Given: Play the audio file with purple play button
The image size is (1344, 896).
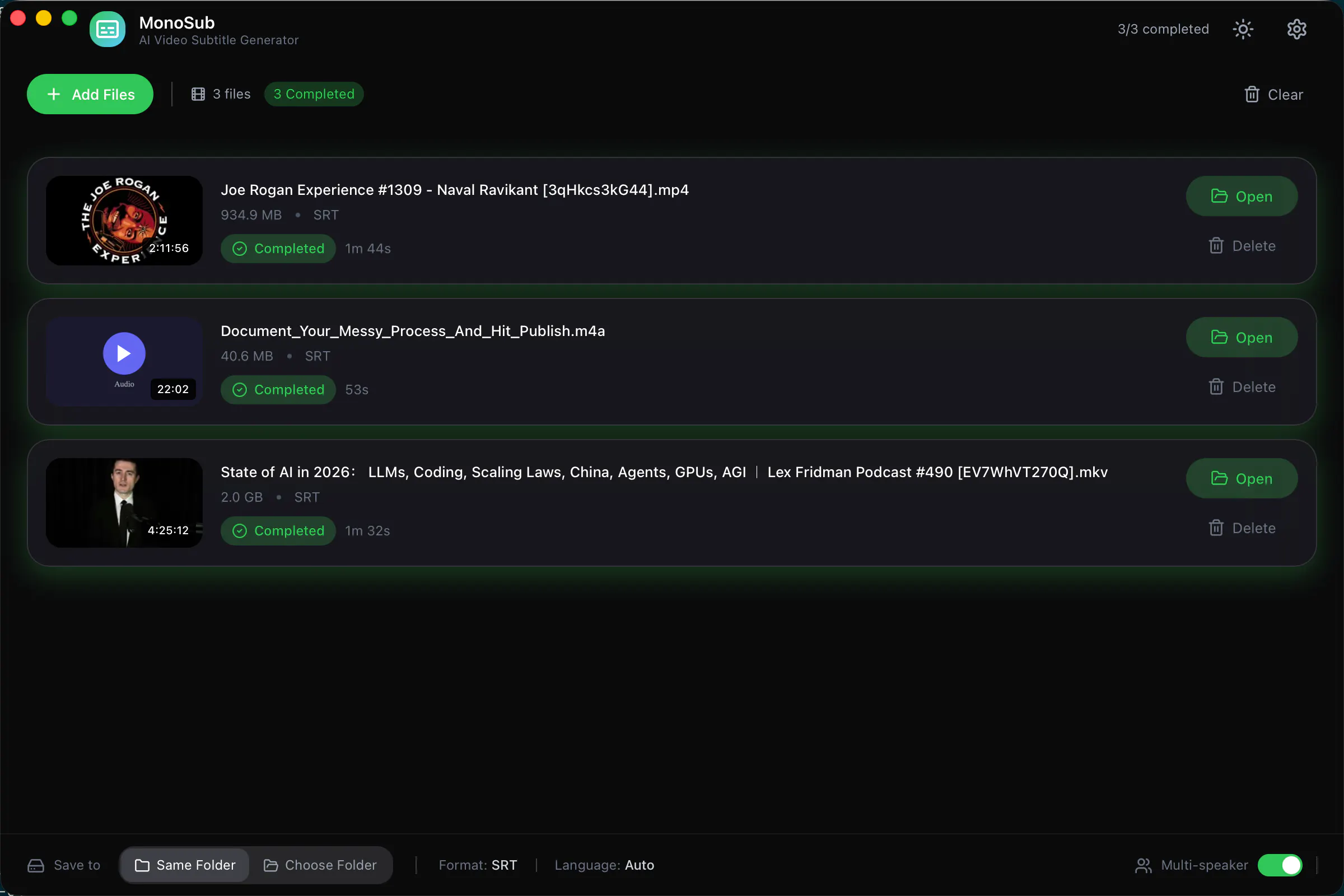Looking at the screenshot, I should pyautogui.click(x=124, y=354).
